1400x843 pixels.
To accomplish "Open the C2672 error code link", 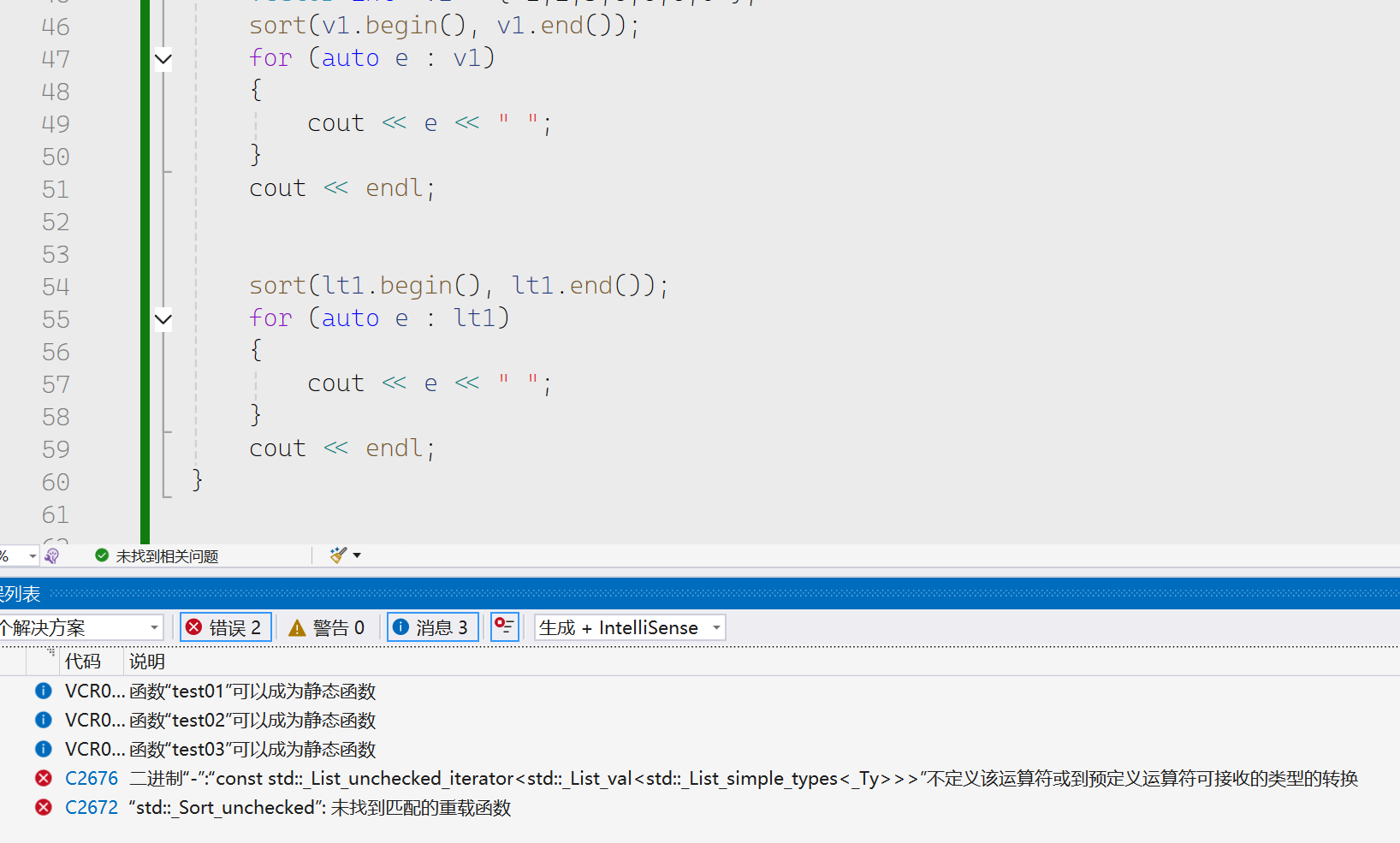I will pyautogui.click(x=92, y=807).
